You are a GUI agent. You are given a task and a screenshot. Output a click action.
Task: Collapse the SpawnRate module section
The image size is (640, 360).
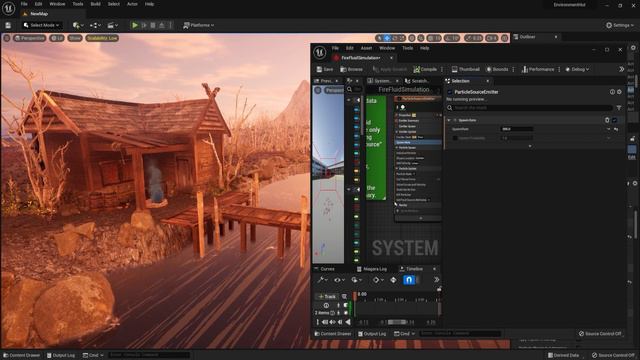[x=449, y=120]
